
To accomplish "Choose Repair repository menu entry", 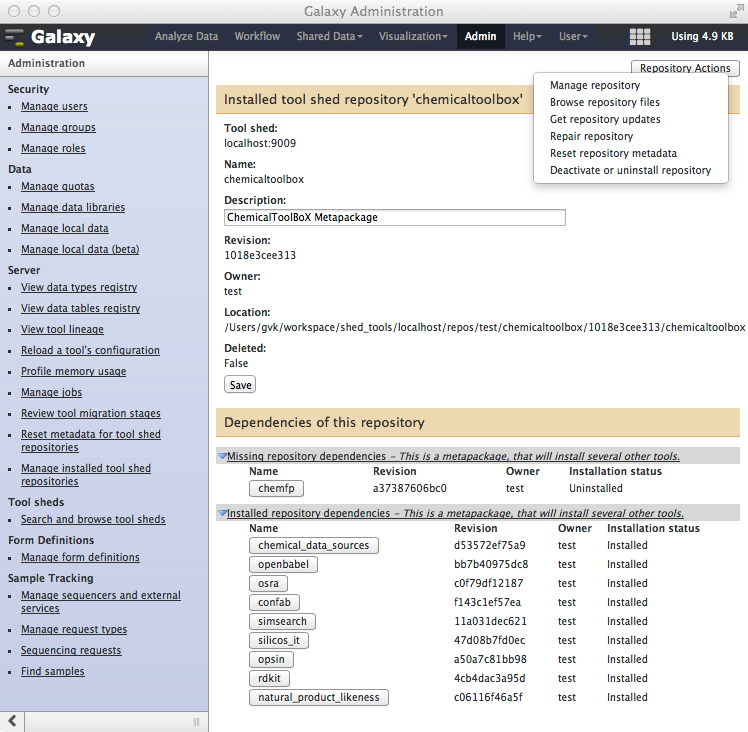I will (591, 136).
